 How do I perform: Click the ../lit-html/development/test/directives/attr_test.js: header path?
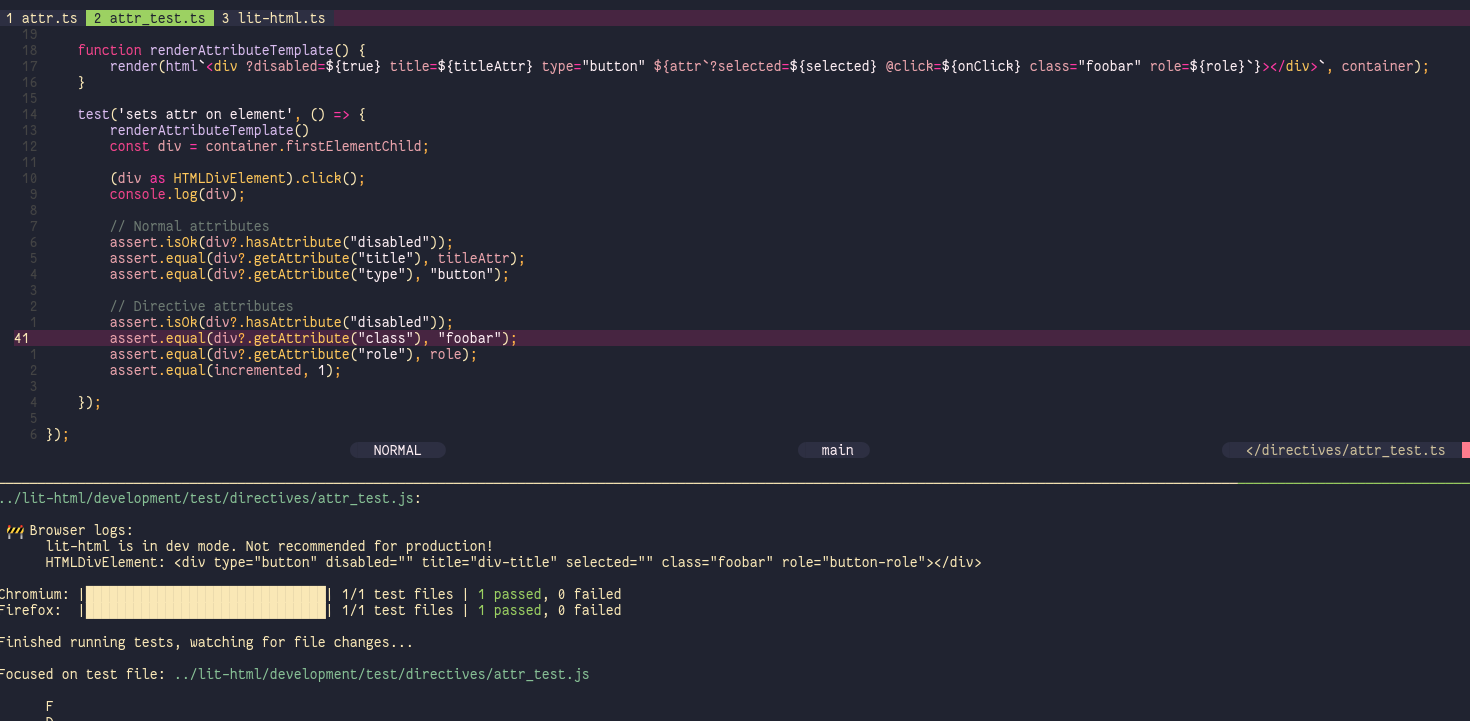coord(210,498)
